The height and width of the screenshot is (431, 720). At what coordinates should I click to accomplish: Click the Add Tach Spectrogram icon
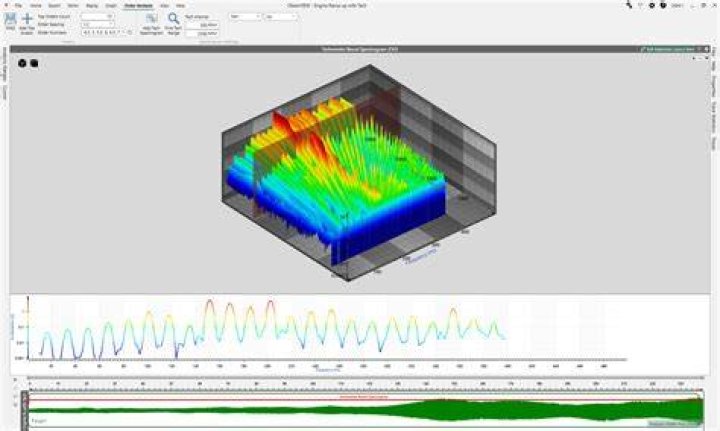151,19
